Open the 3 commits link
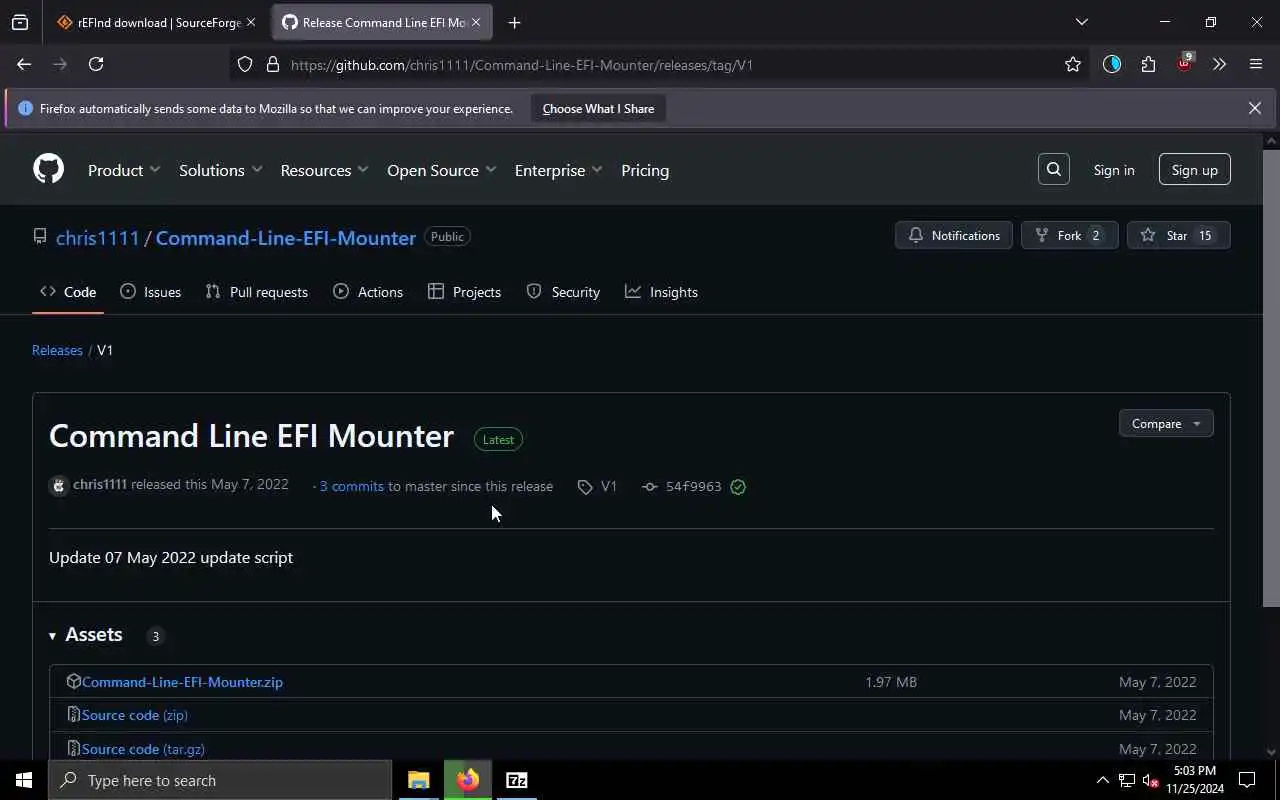The width and height of the screenshot is (1280, 800). 352,486
